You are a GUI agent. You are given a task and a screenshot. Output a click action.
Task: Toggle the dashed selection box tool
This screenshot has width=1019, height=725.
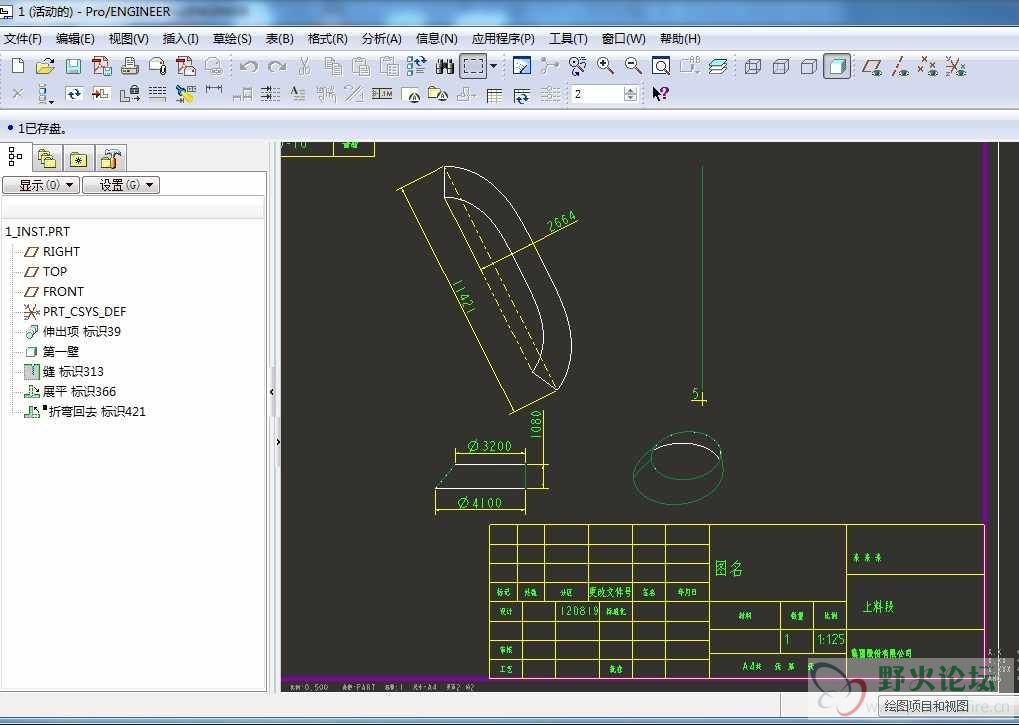473,66
